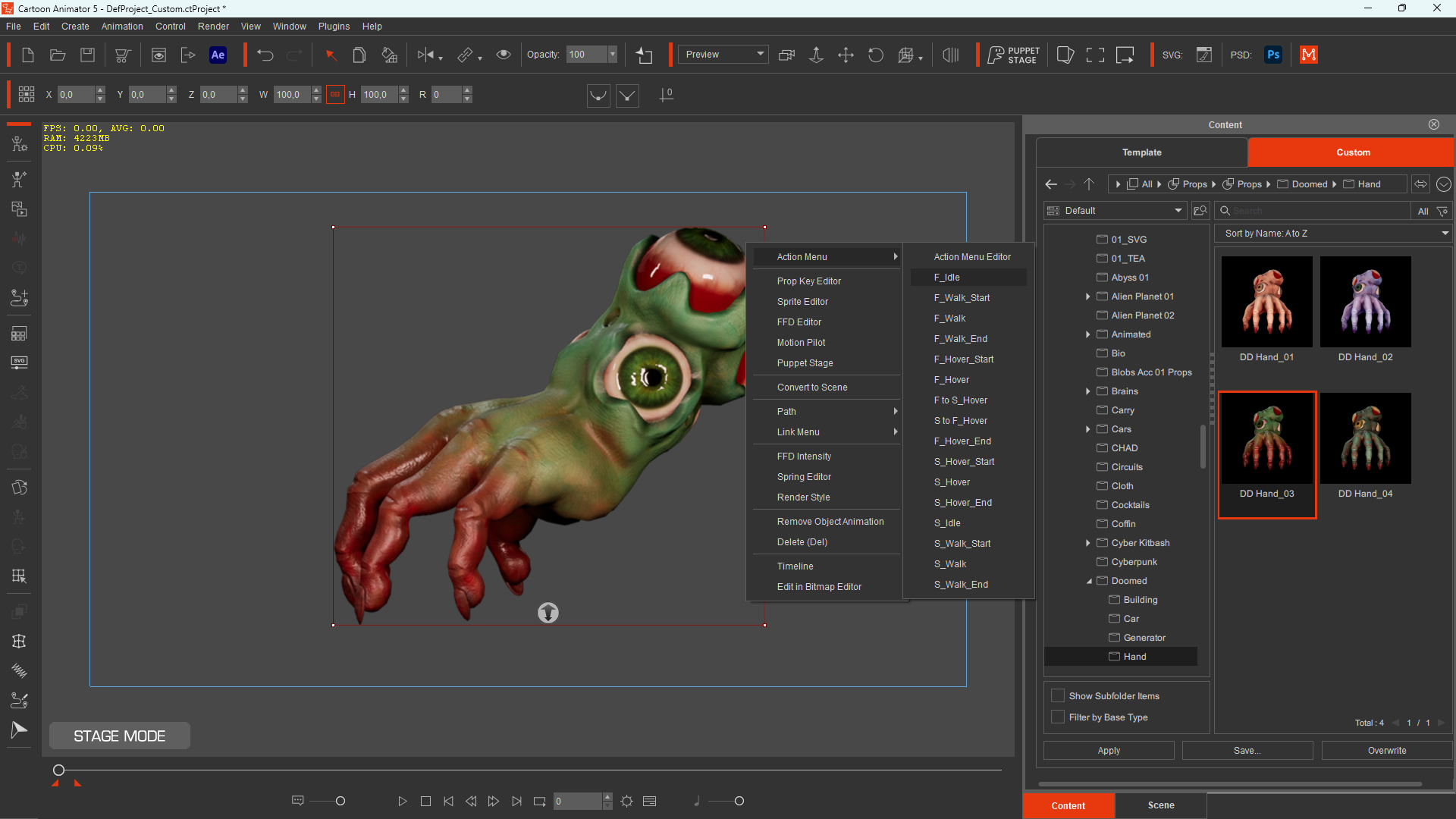Click the SVG editor icon

tap(1203, 55)
